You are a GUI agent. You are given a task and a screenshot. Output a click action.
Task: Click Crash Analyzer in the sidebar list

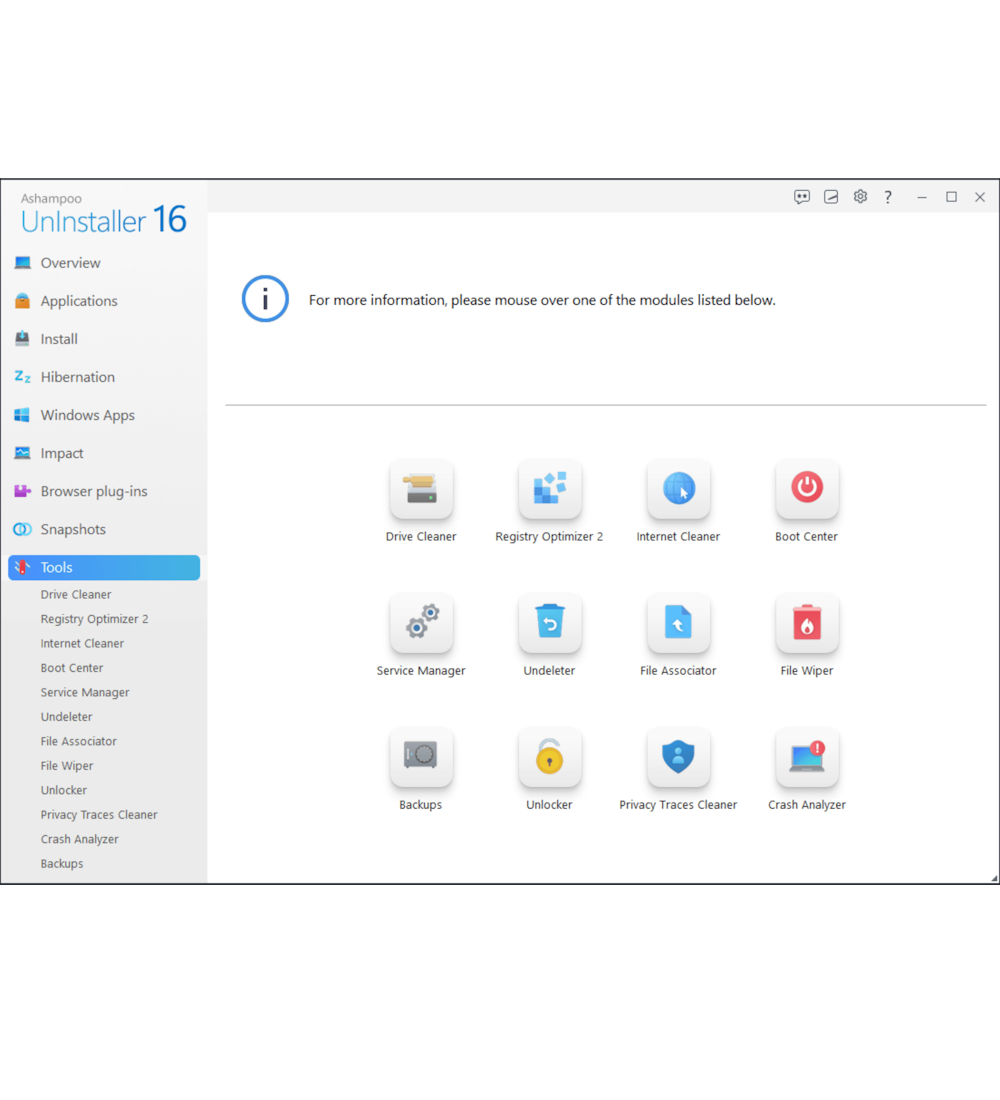click(x=80, y=839)
